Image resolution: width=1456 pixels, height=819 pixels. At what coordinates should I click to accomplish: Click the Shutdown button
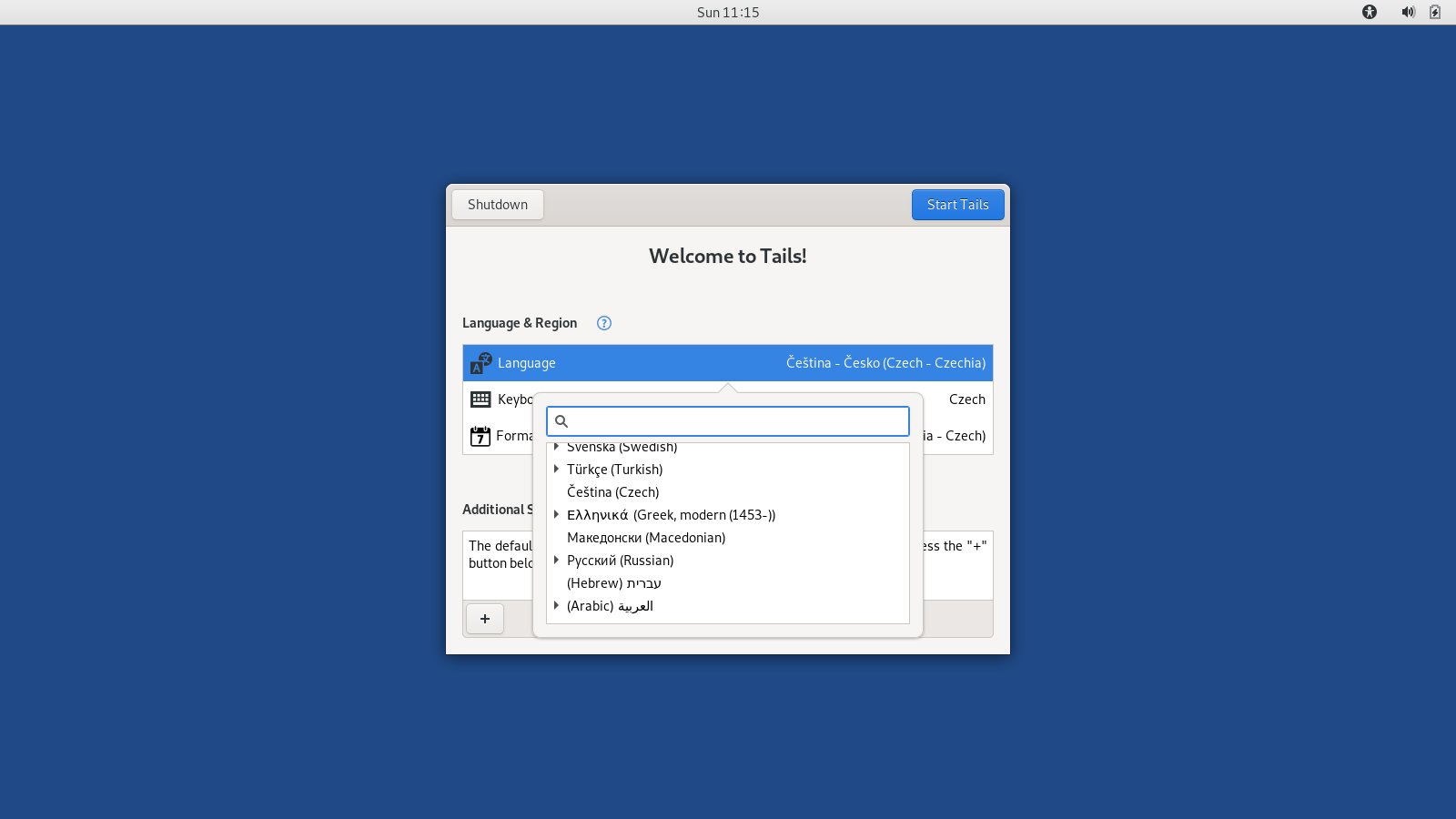(x=498, y=205)
